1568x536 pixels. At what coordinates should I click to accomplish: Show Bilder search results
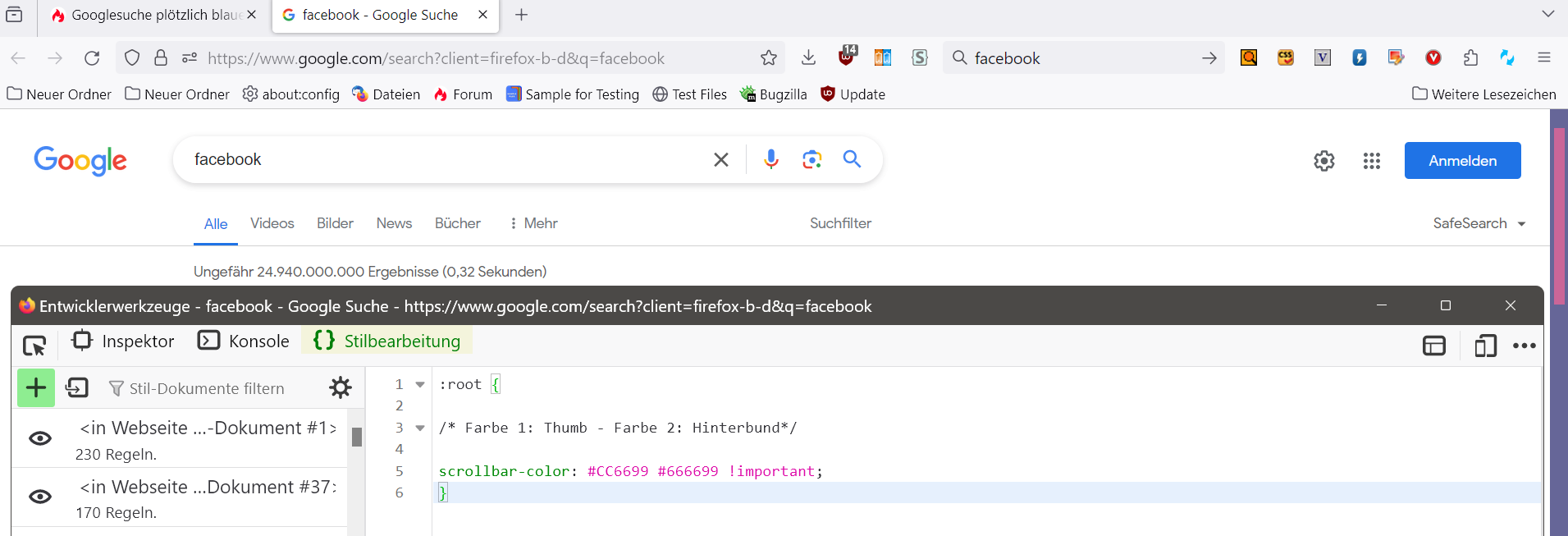335,223
